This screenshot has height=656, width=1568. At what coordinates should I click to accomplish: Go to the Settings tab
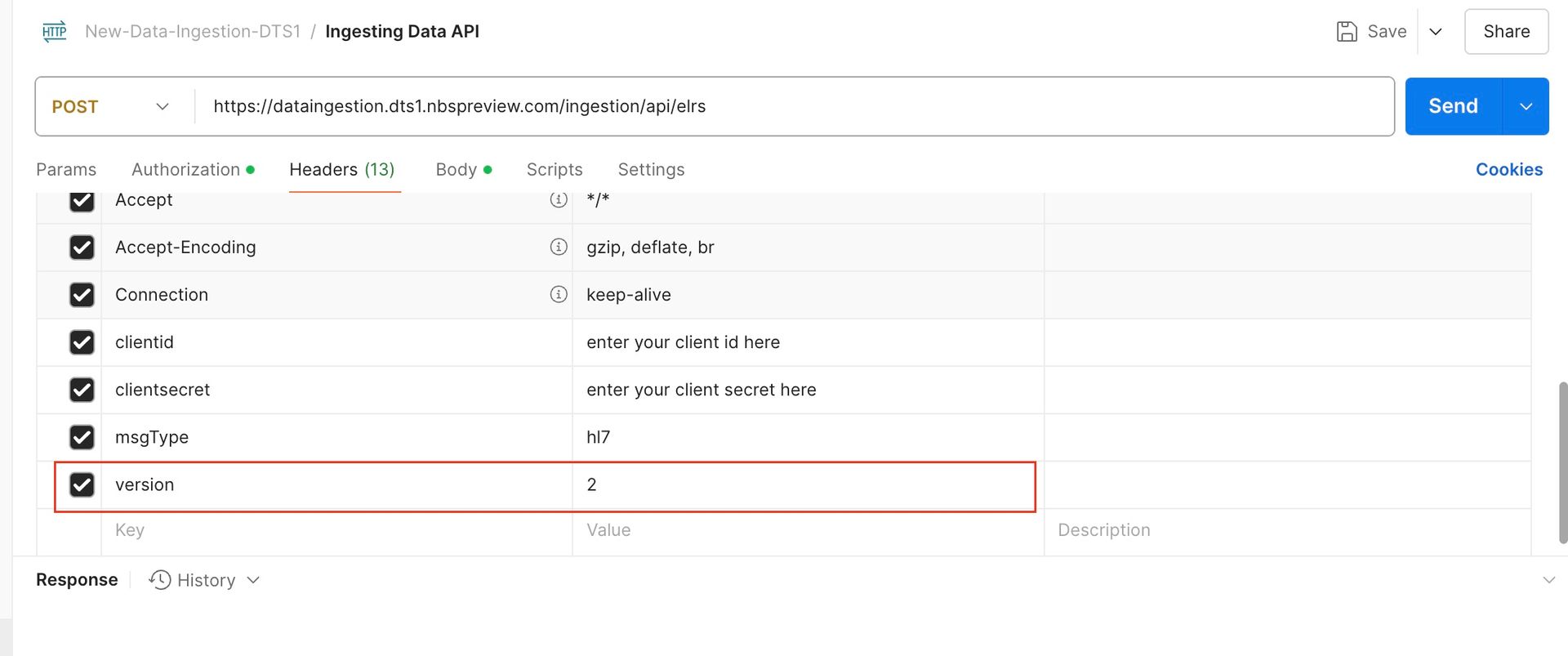pyautogui.click(x=651, y=169)
